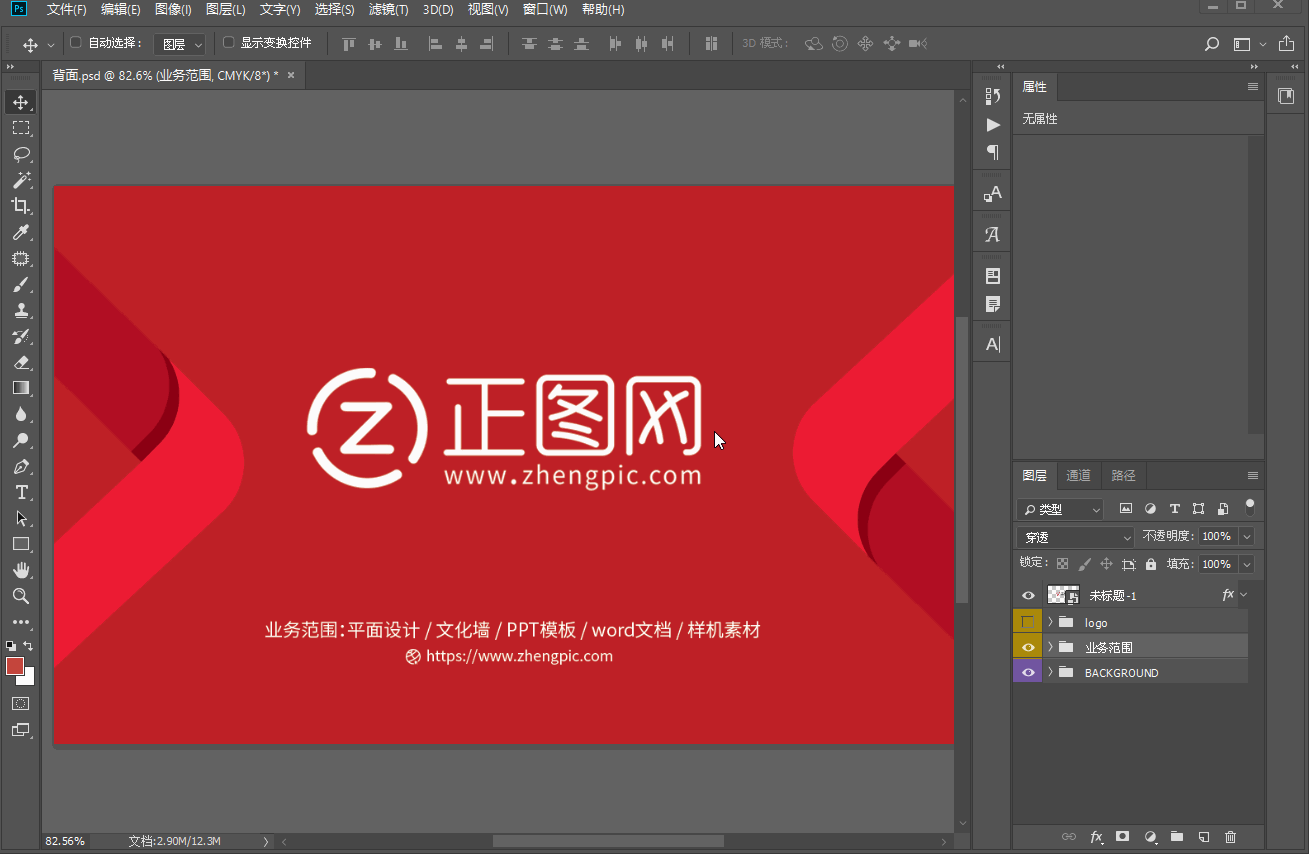Click the 82.56% zoom field

[65, 842]
